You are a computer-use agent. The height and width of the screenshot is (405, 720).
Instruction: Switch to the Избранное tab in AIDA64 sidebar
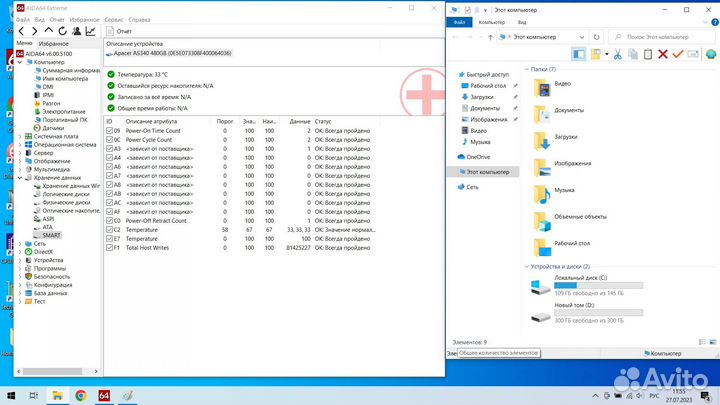click(x=54, y=44)
